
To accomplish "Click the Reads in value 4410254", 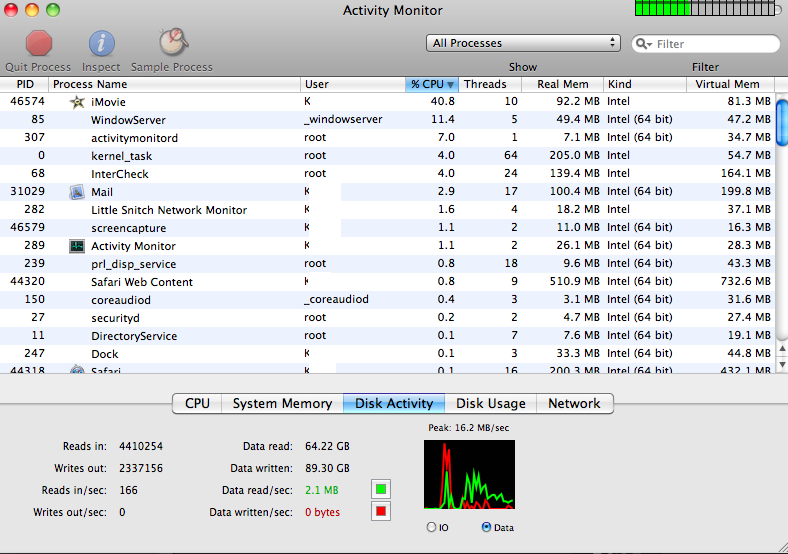I will [x=141, y=446].
